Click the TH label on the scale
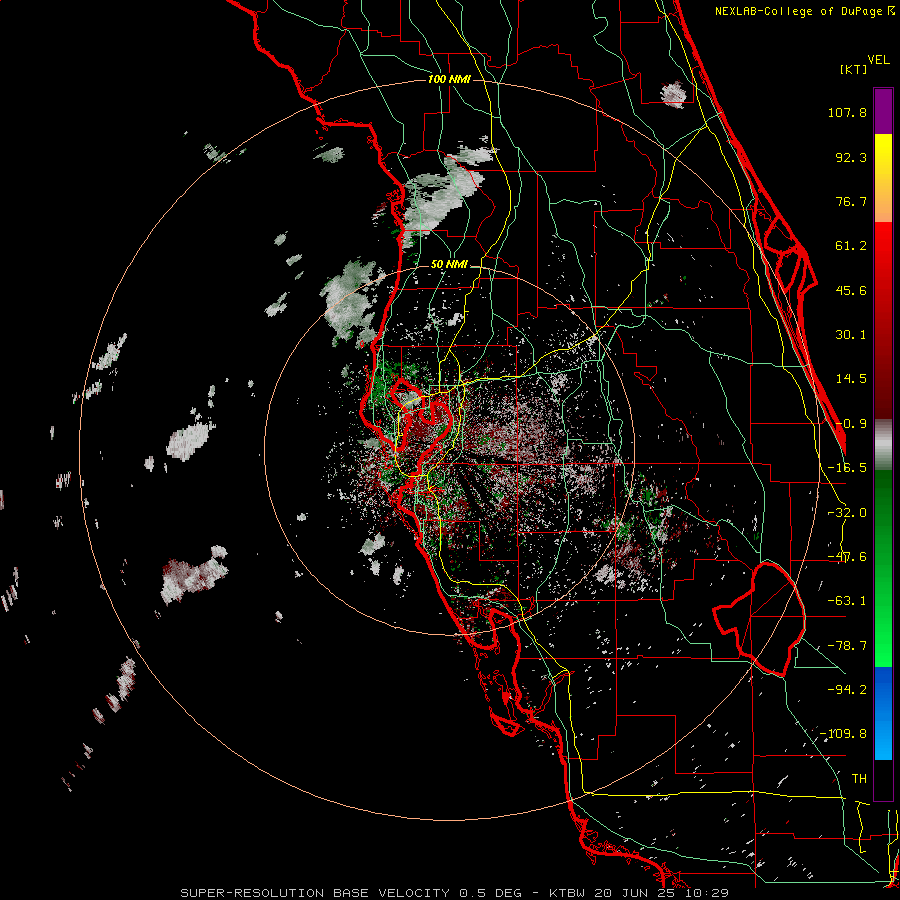 pyautogui.click(x=859, y=779)
